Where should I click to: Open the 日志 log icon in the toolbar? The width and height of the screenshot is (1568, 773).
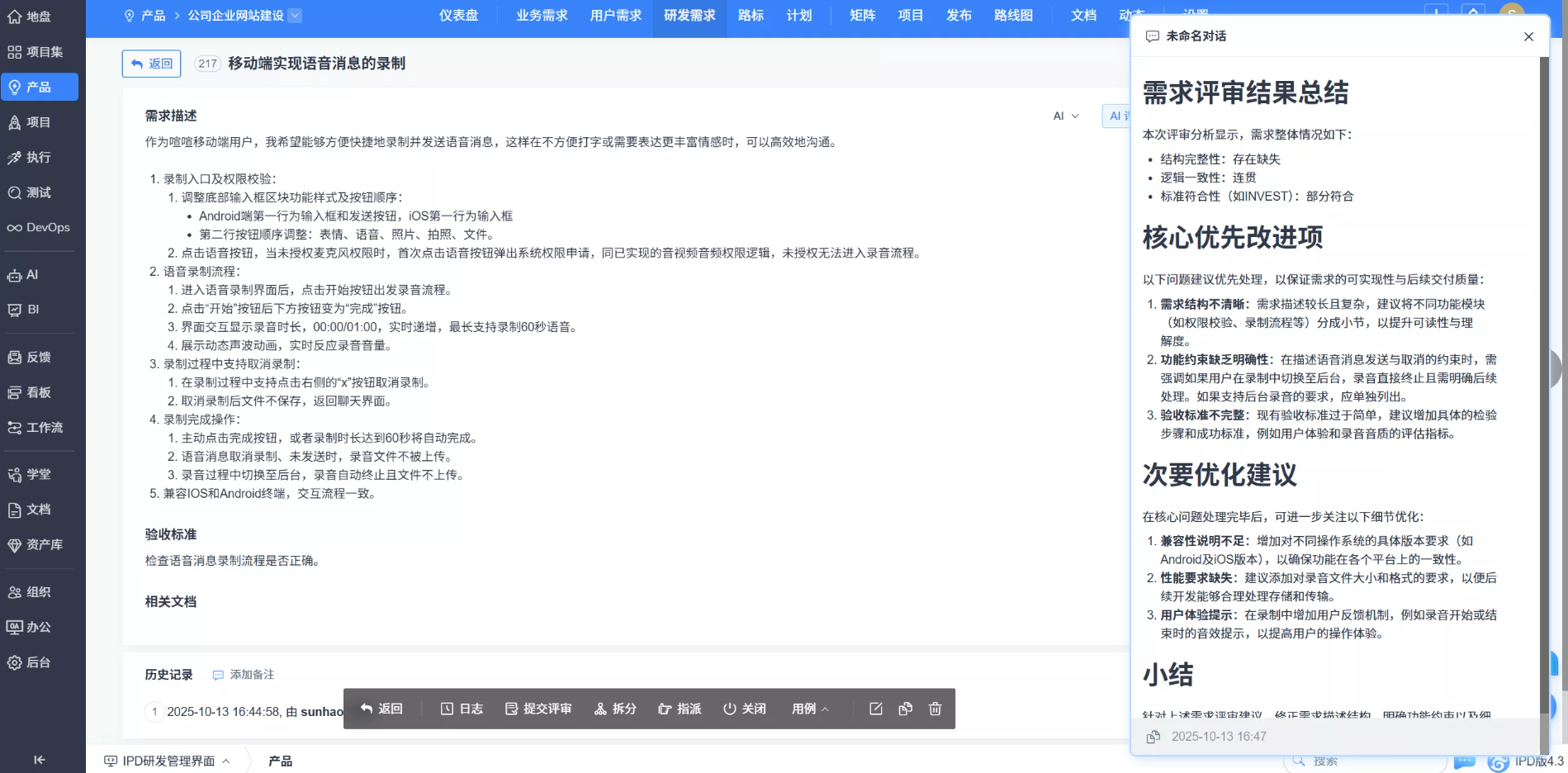coord(462,709)
